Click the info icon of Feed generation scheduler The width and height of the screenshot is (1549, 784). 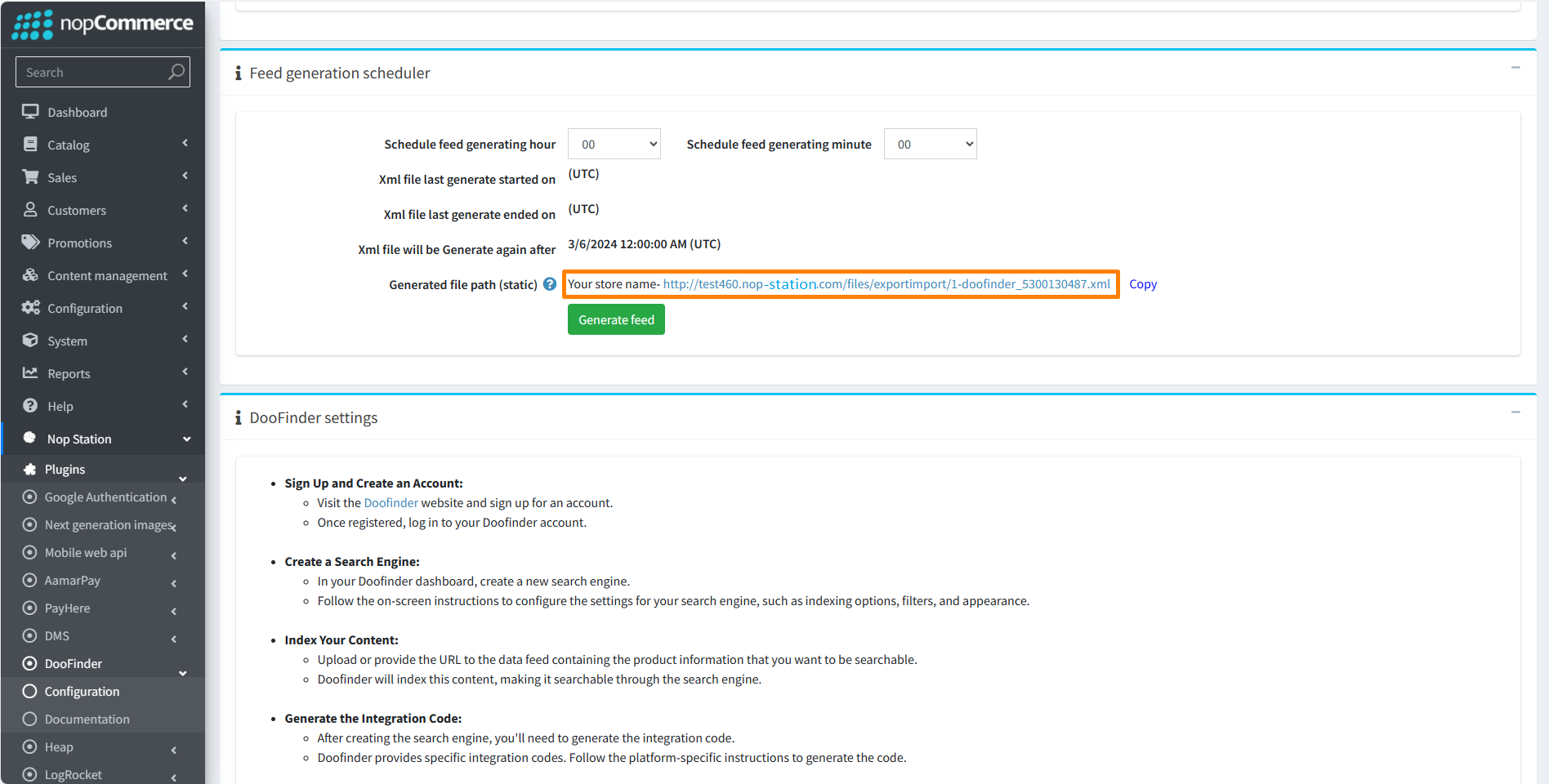[x=238, y=73]
